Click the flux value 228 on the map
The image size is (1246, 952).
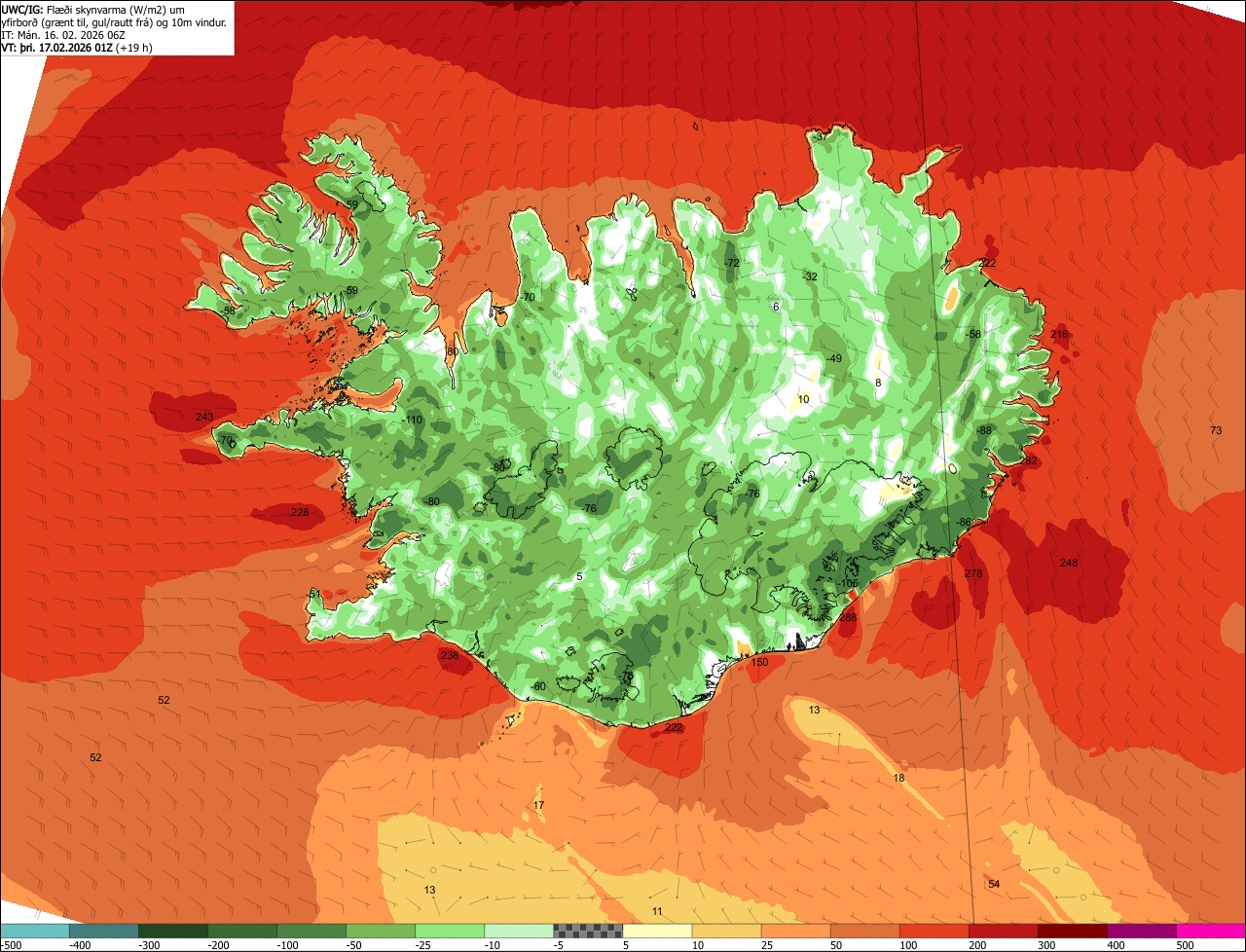[300, 513]
